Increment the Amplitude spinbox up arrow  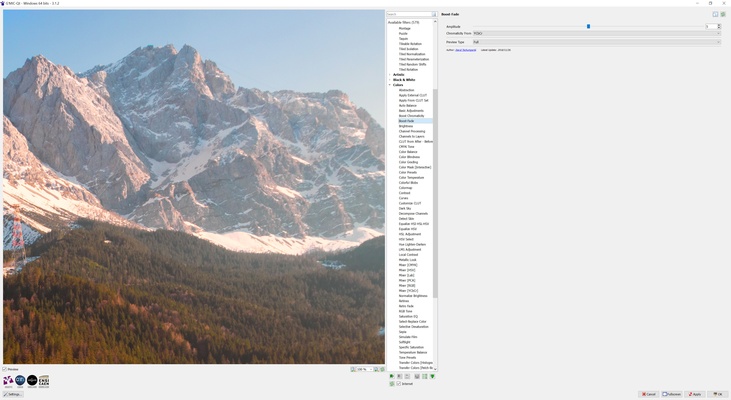(x=719, y=25)
